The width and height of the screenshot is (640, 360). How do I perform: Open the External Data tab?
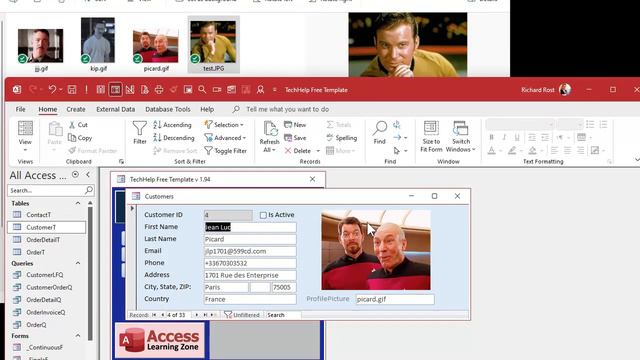(116, 109)
